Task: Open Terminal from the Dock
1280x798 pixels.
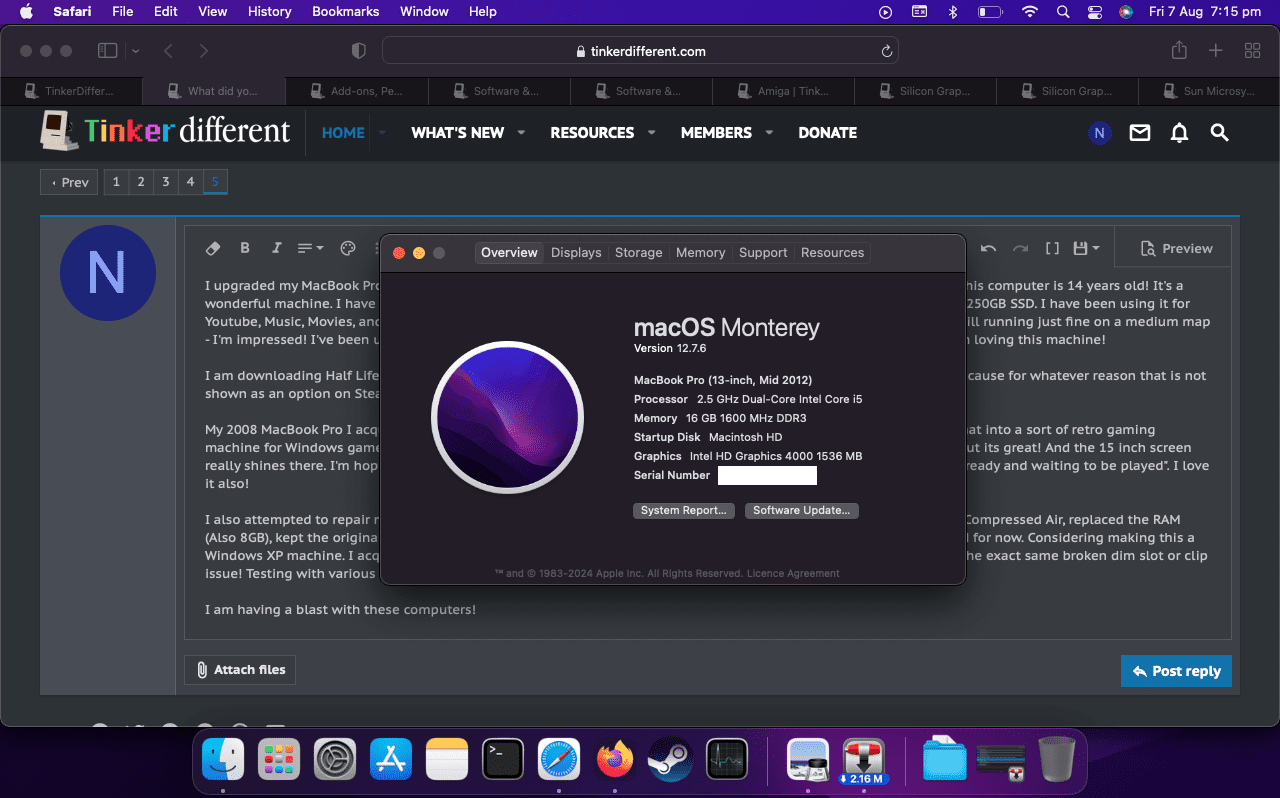Action: (503, 759)
